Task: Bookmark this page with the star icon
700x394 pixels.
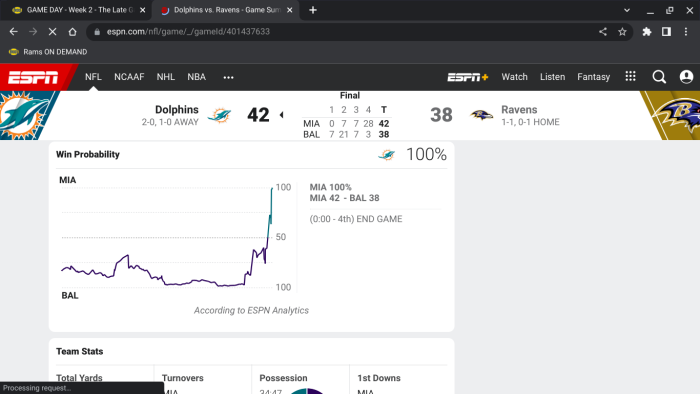Action: (622, 32)
